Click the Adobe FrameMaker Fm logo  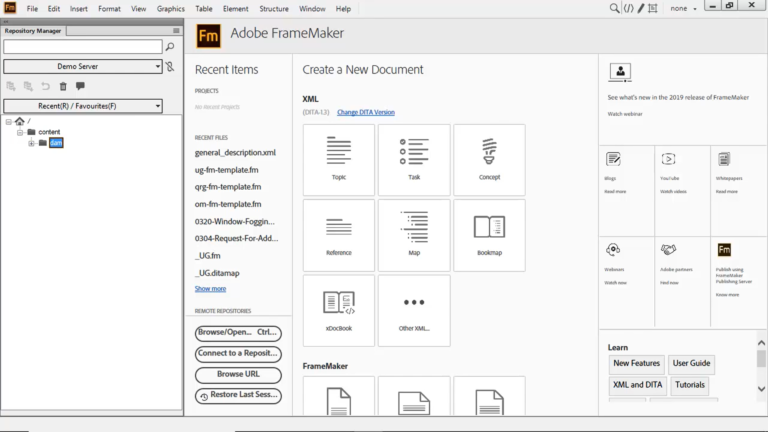click(209, 36)
